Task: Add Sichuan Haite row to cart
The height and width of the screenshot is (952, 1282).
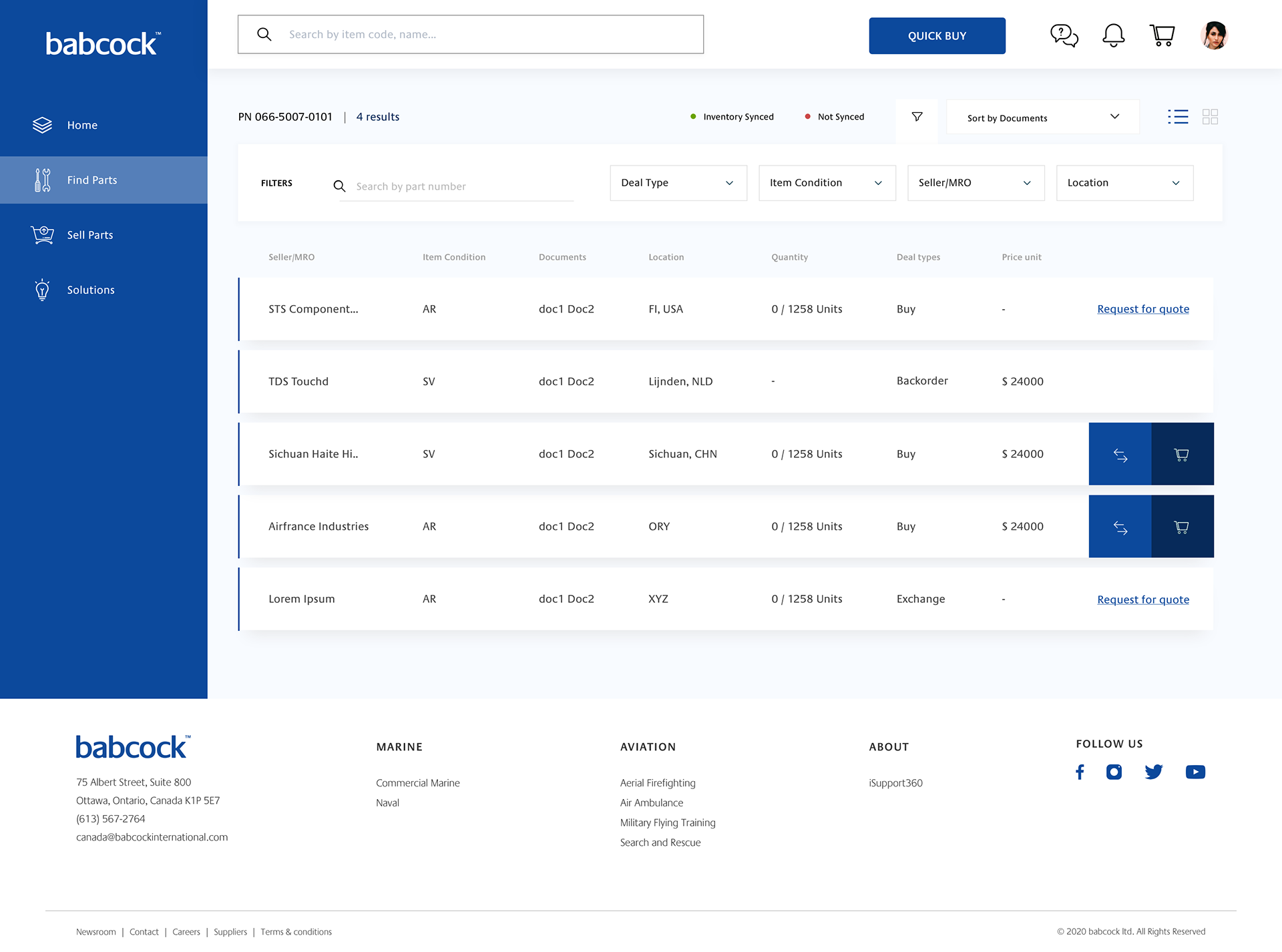Action: [1182, 455]
